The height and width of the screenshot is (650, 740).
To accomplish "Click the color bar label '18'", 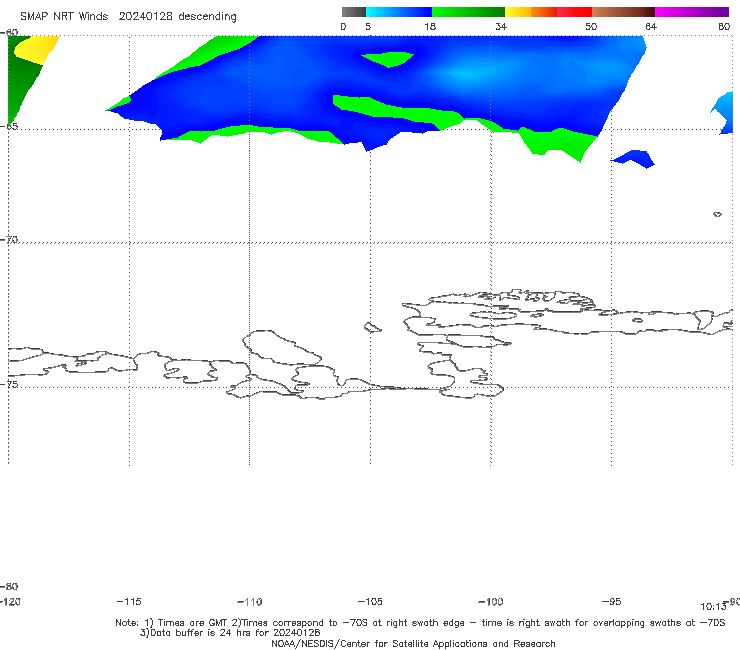I will (x=430, y=26).
